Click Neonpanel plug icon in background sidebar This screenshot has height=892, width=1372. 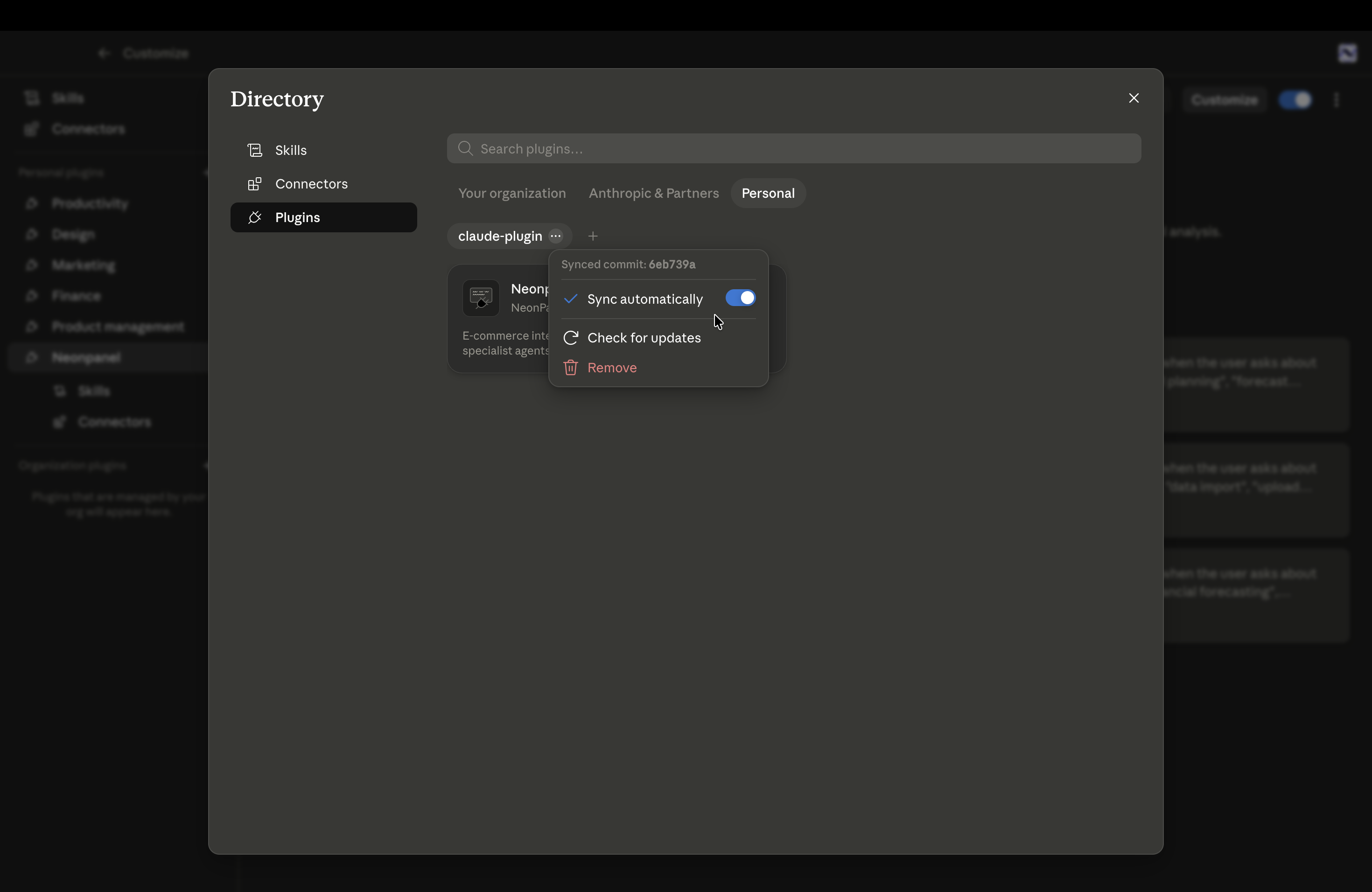tap(32, 358)
